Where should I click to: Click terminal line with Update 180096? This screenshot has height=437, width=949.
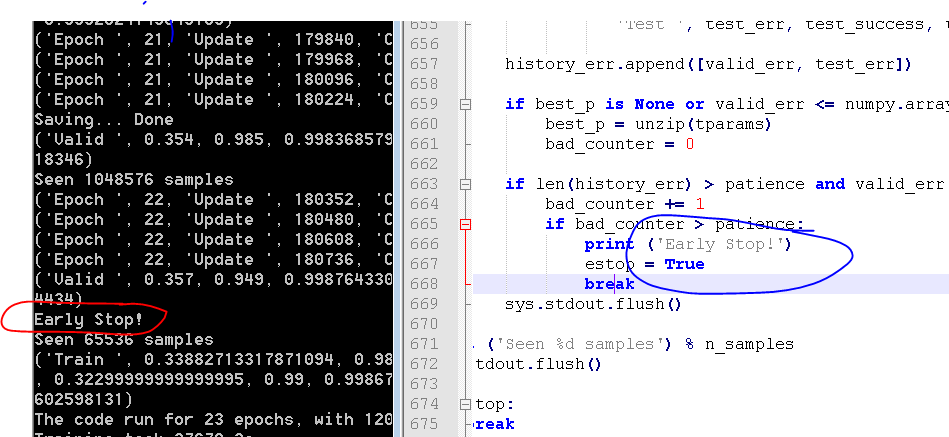tap(213, 79)
